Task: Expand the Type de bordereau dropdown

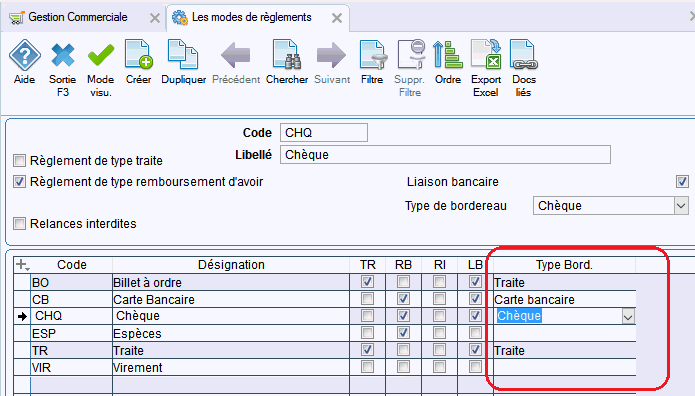Action: click(681, 206)
